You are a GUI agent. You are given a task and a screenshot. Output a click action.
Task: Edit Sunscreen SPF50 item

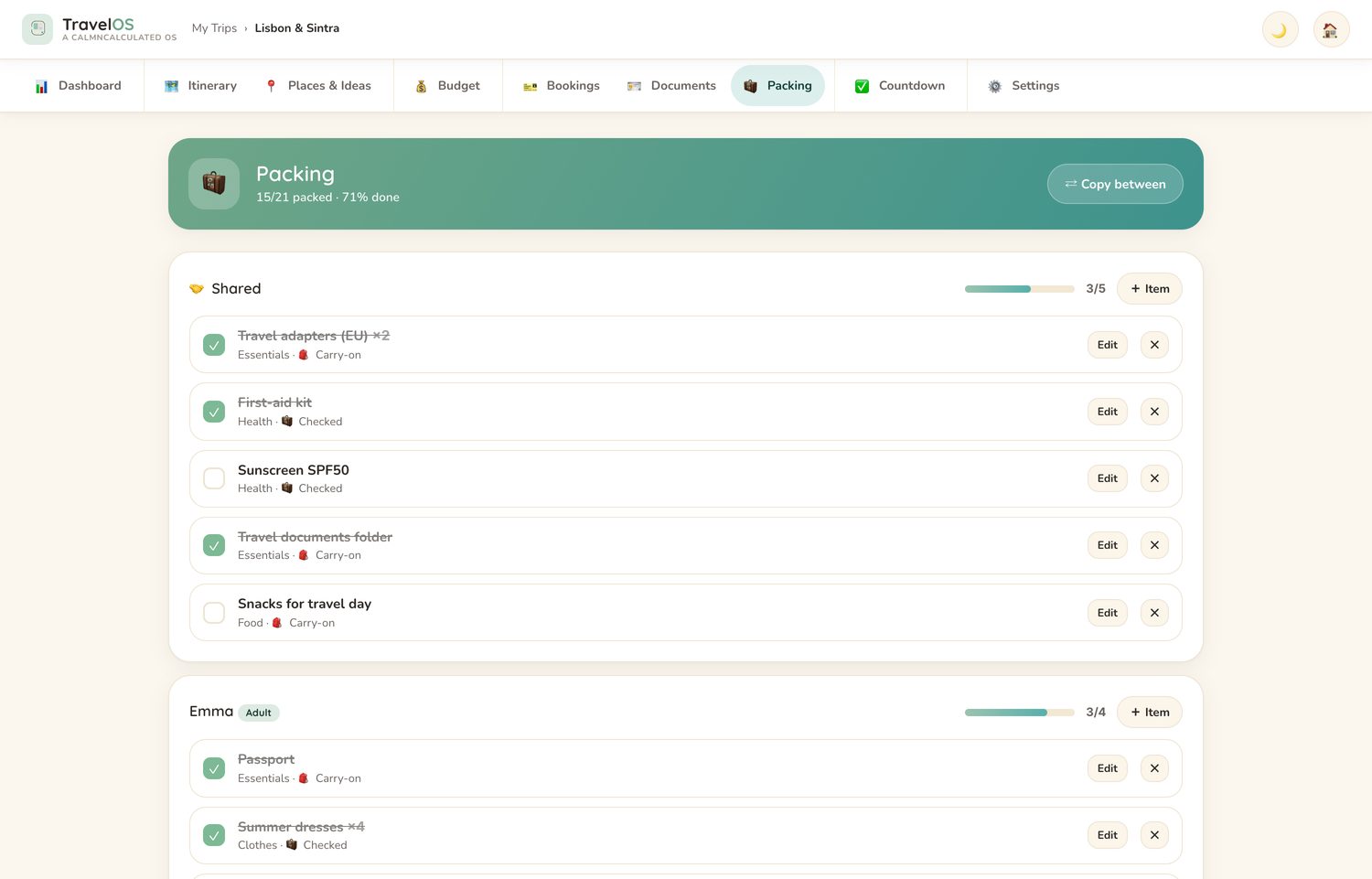(1108, 478)
